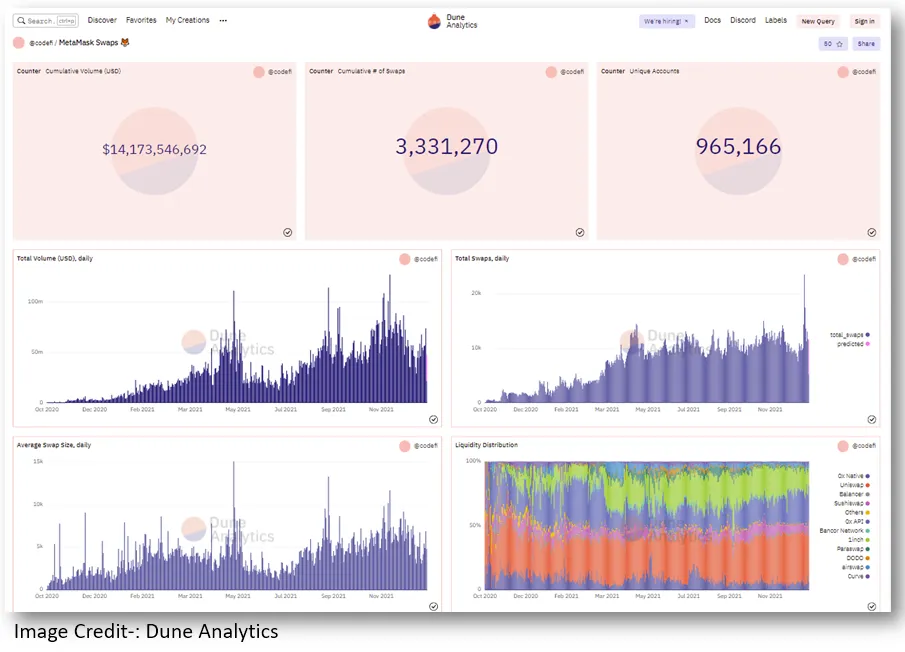This screenshot has height=652, width=905.
Task: Toggle the Paraswap legend series
Action: pos(854,549)
